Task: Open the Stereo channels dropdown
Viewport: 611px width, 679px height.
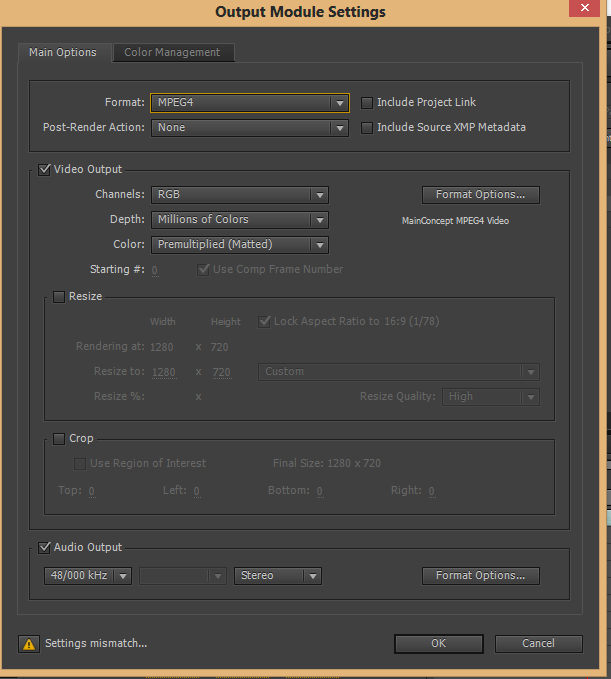Action: (278, 576)
